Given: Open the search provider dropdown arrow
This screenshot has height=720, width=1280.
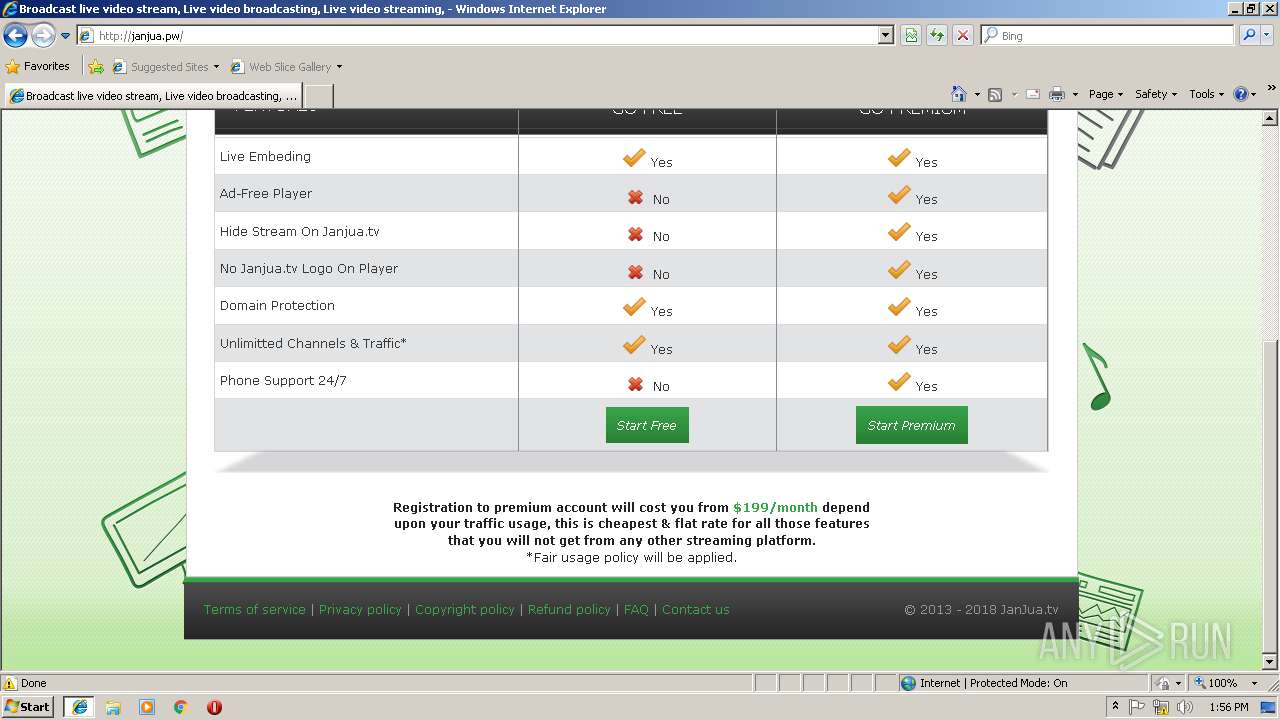Looking at the screenshot, I should [x=1268, y=35].
